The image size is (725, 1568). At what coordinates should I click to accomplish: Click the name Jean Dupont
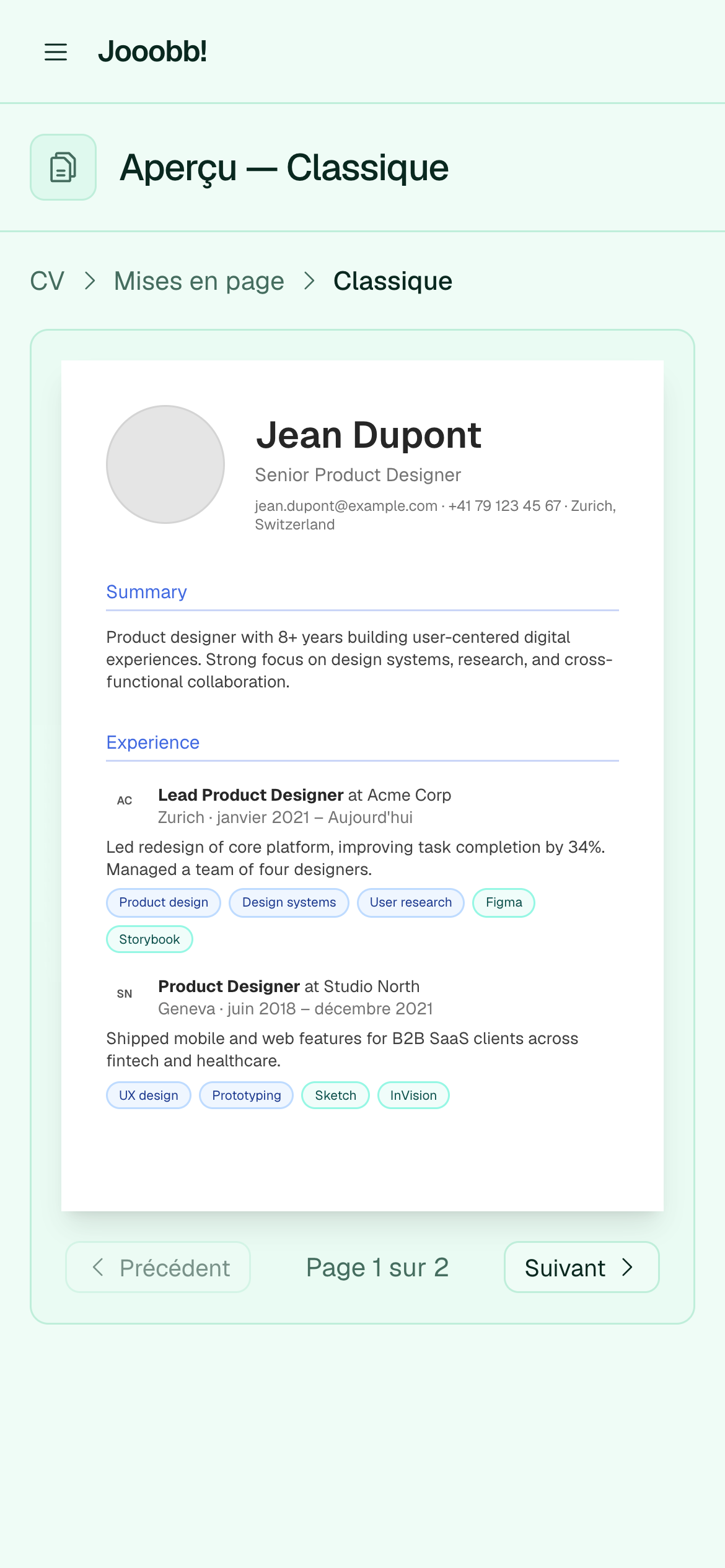tap(369, 435)
